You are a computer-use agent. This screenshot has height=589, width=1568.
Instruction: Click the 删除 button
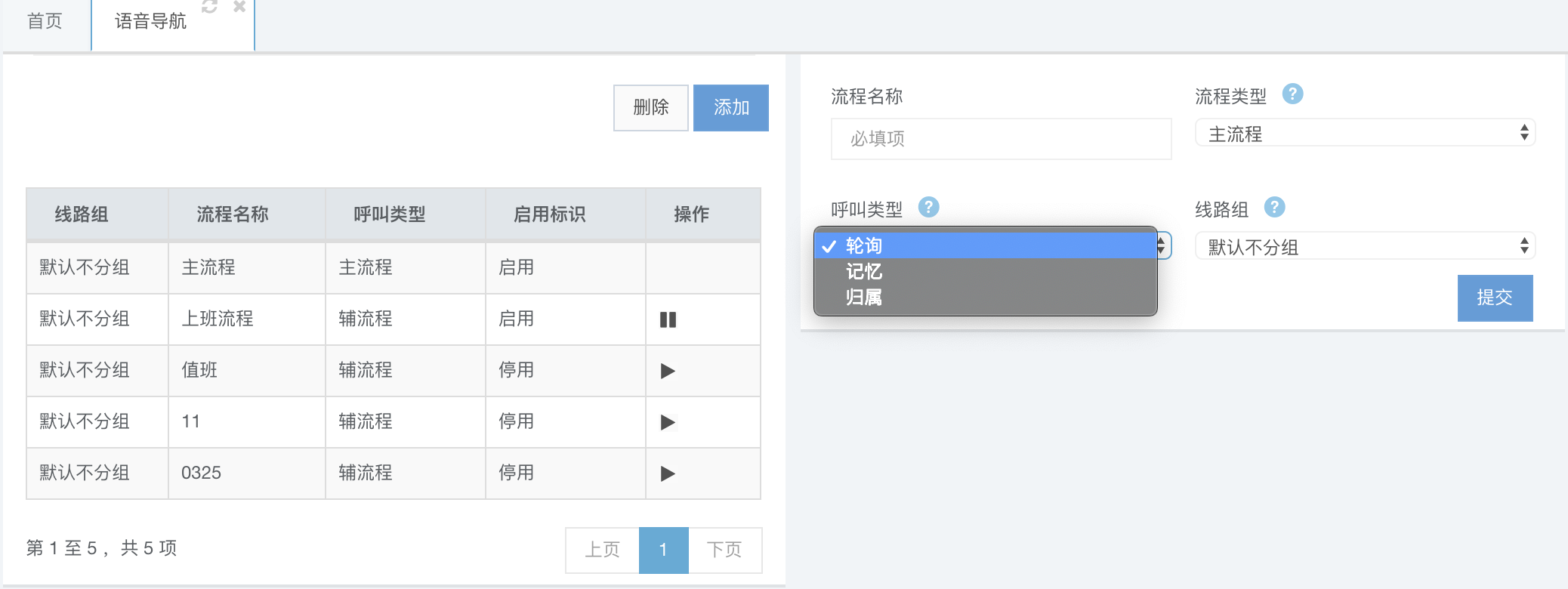[650, 108]
